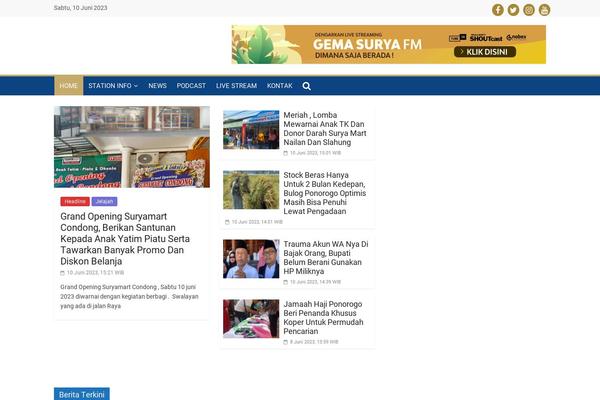
Task: Open the Grand Opening Suryamart Condong headline
Action: point(126,239)
